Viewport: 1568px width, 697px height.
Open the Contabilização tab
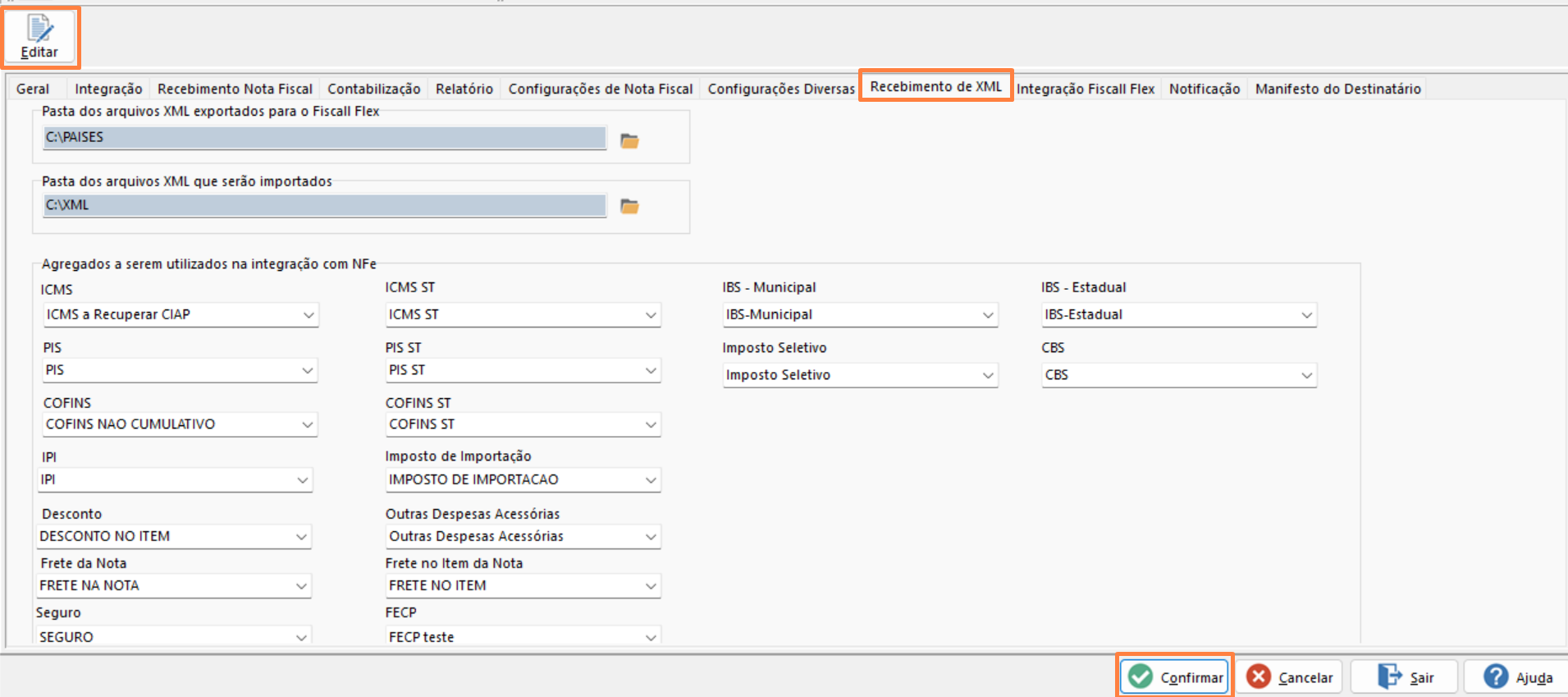click(373, 89)
